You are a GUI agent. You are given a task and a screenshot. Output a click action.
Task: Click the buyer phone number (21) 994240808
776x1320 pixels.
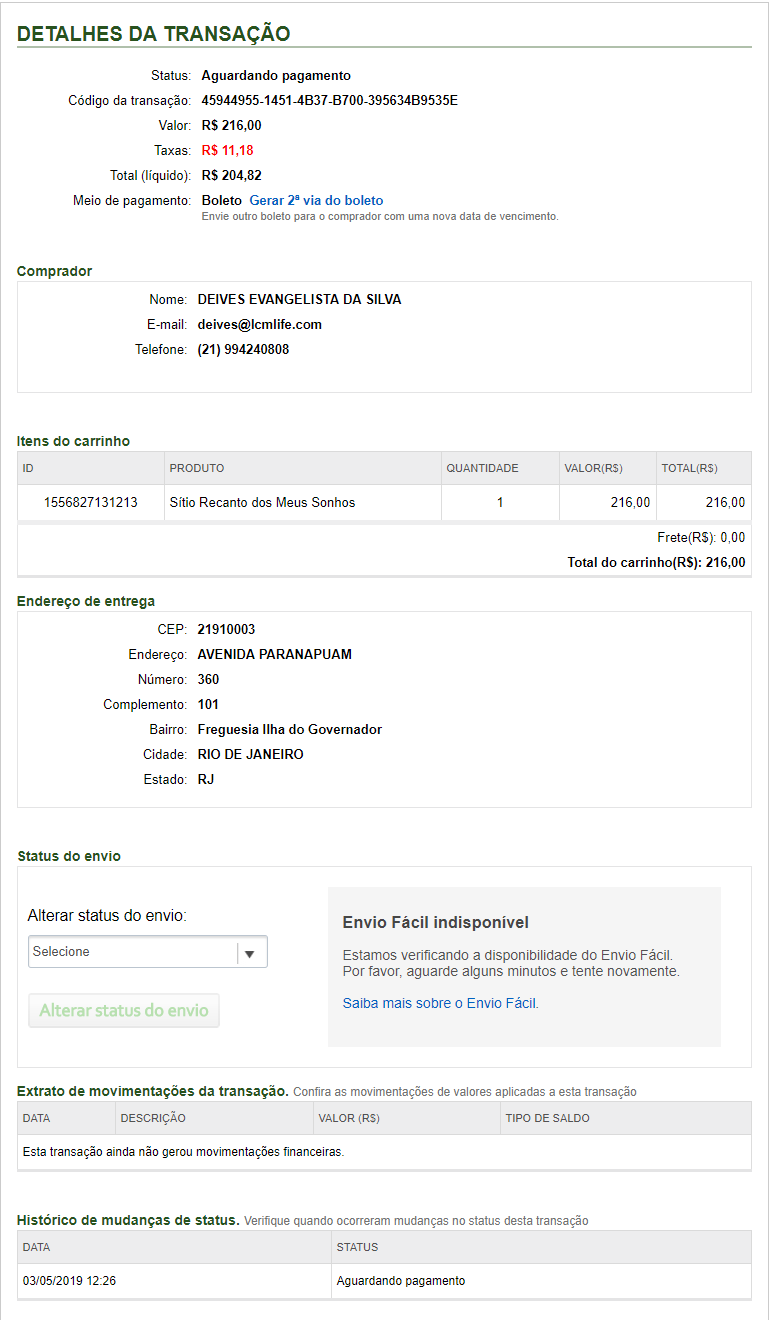click(243, 349)
